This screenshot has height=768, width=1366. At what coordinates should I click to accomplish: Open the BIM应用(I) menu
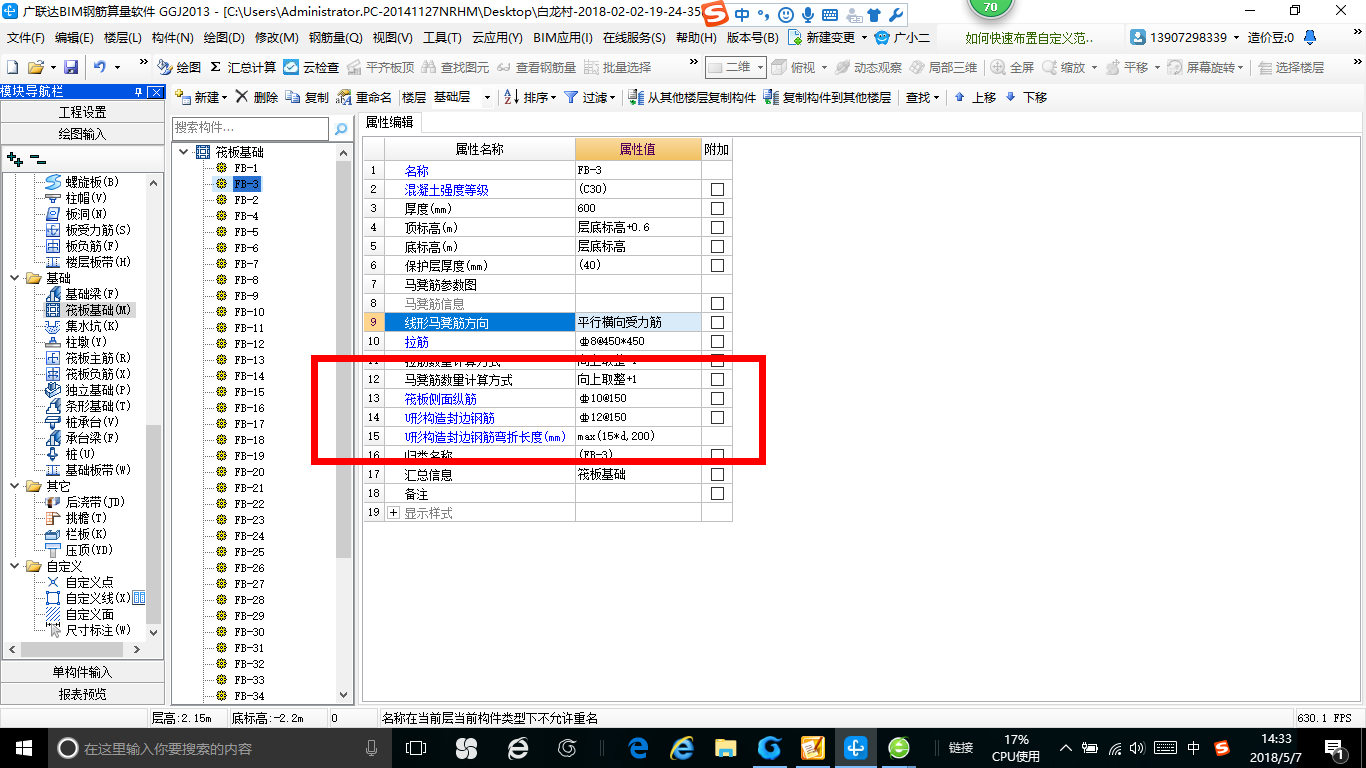563,38
